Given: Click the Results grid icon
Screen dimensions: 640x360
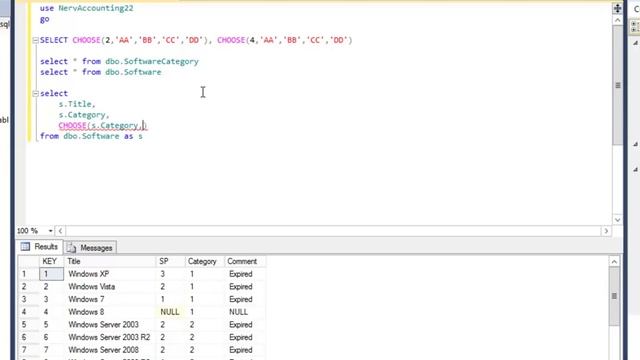Looking at the screenshot, I should (x=25, y=247).
